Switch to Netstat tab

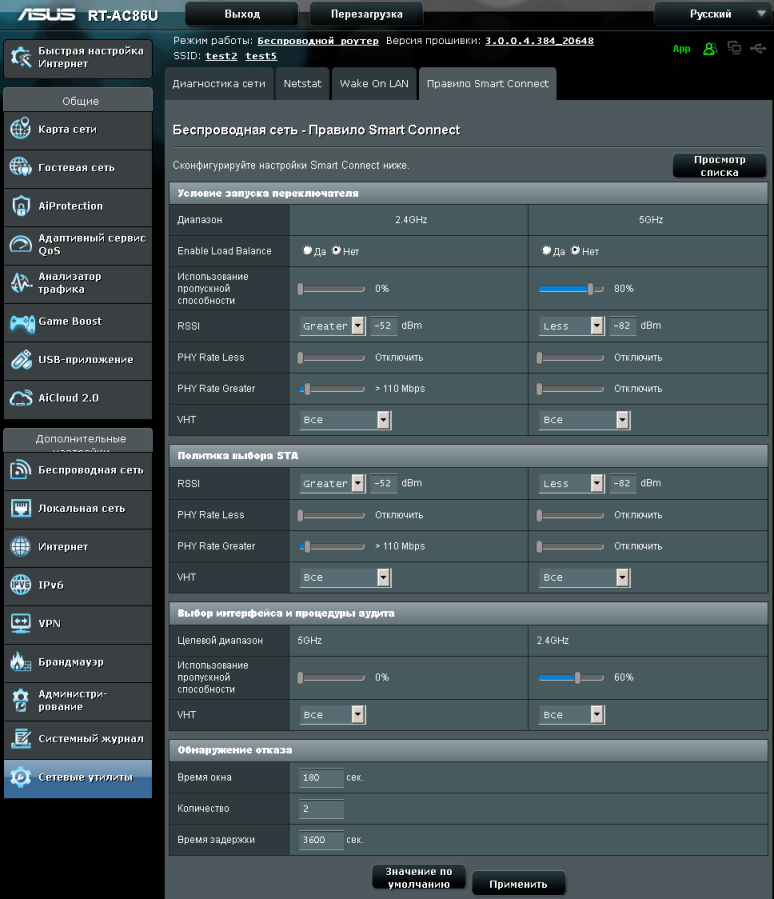tap(303, 84)
